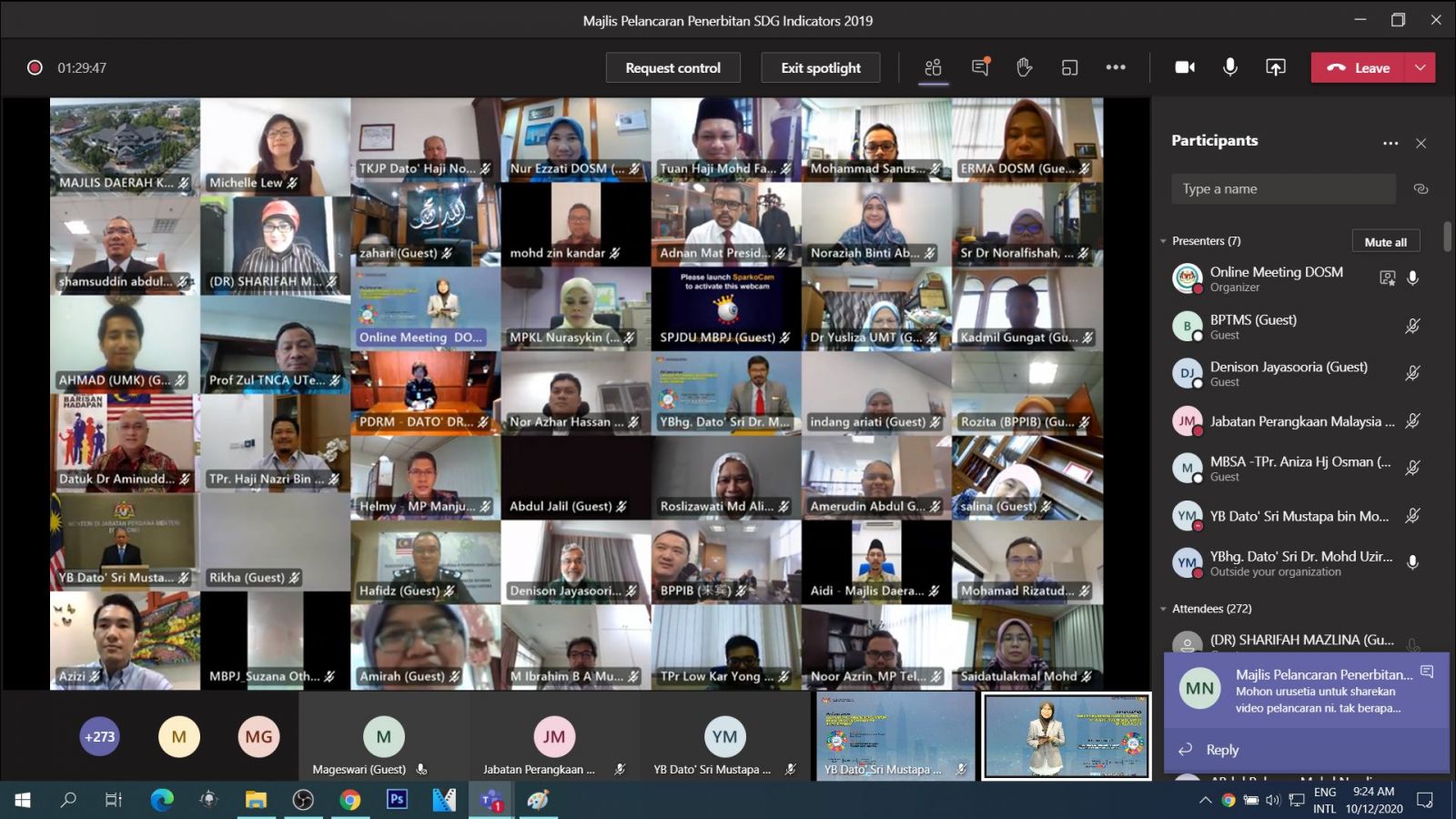1456x819 pixels.
Task: Toggle the microphone mute in toolbar
Action: 1230,67
